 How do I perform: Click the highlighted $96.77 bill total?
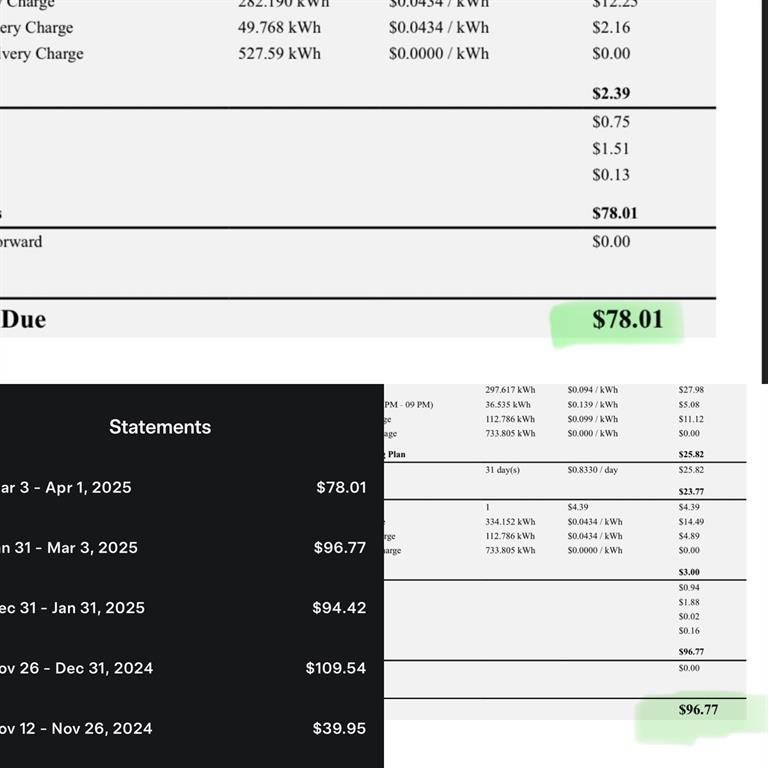click(x=698, y=710)
